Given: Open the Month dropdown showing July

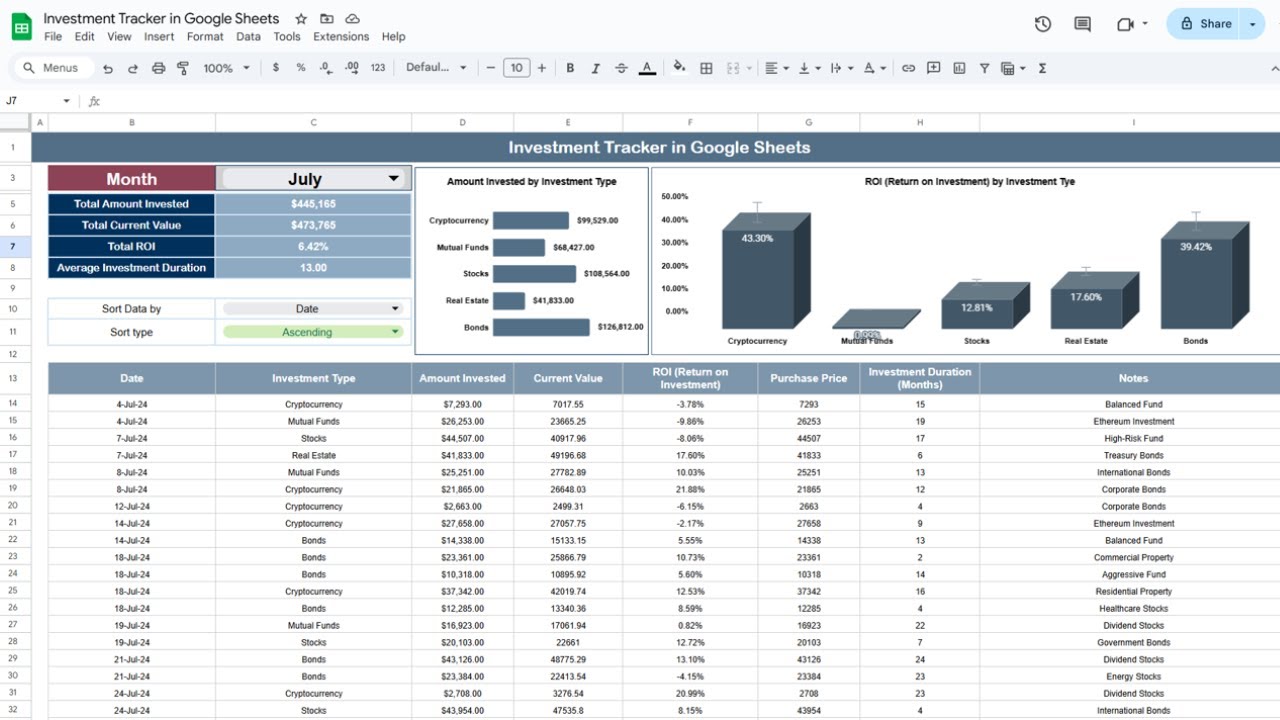Looking at the screenshot, I should [x=313, y=178].
